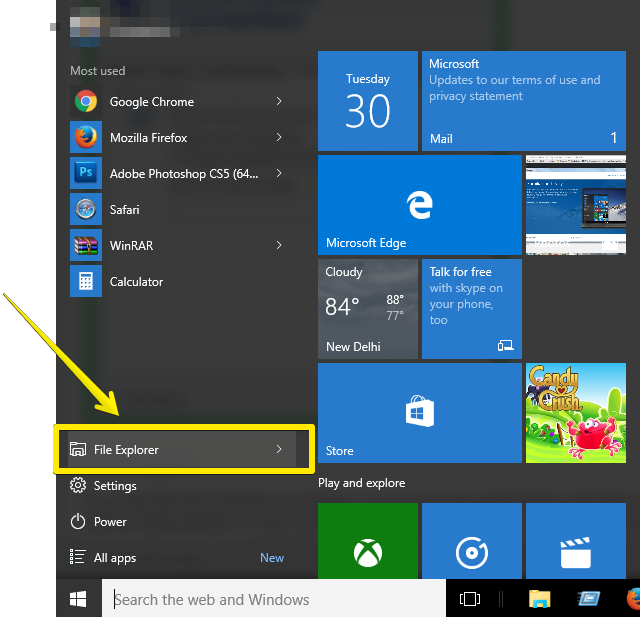This screenshot has height=617, width=640.
Task: Open the Skype Talk for free tile
Action: coord(472,309)
